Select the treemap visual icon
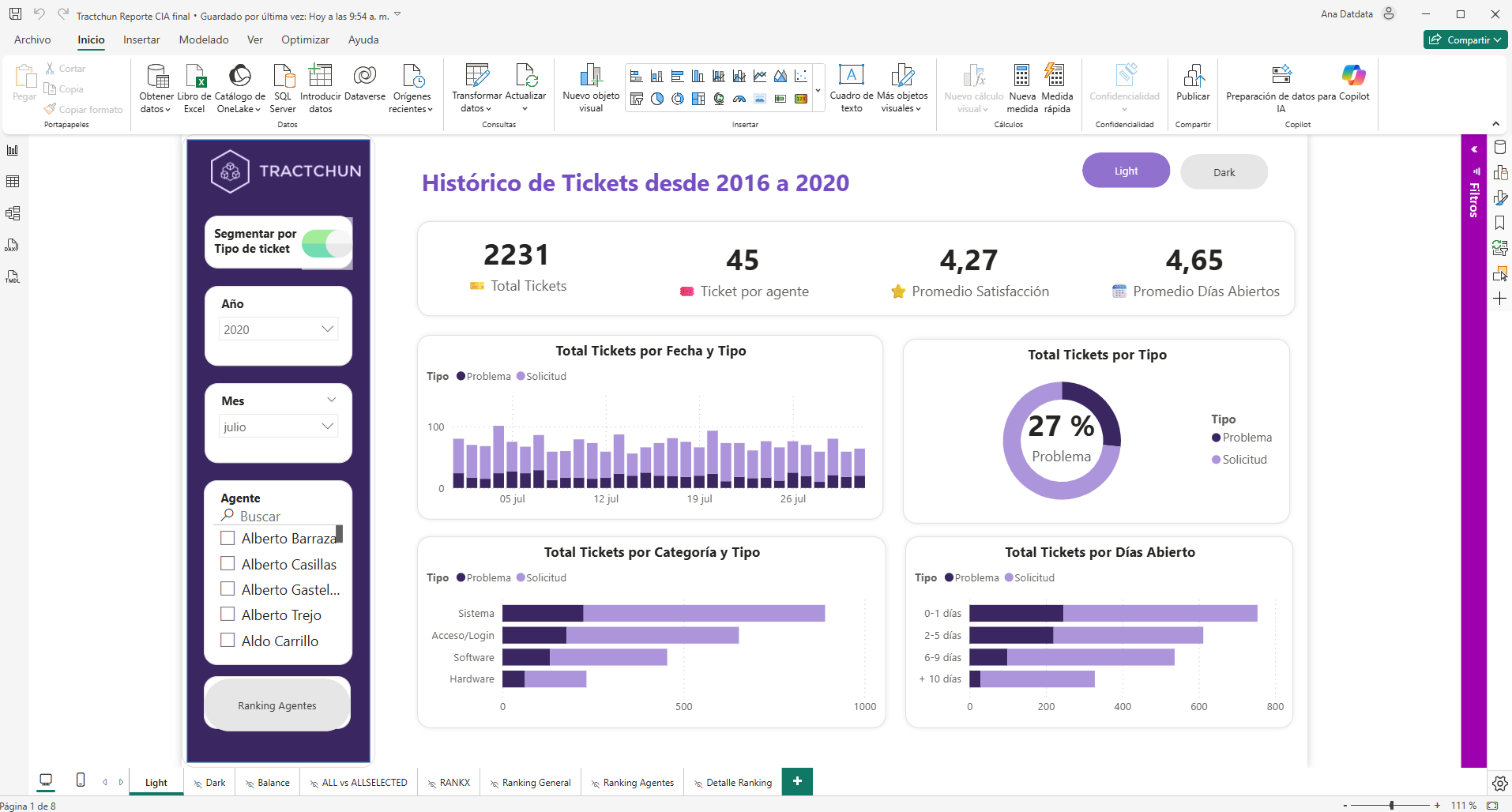This screenshot has width=1512, height=812. click(x=698, y=99)
